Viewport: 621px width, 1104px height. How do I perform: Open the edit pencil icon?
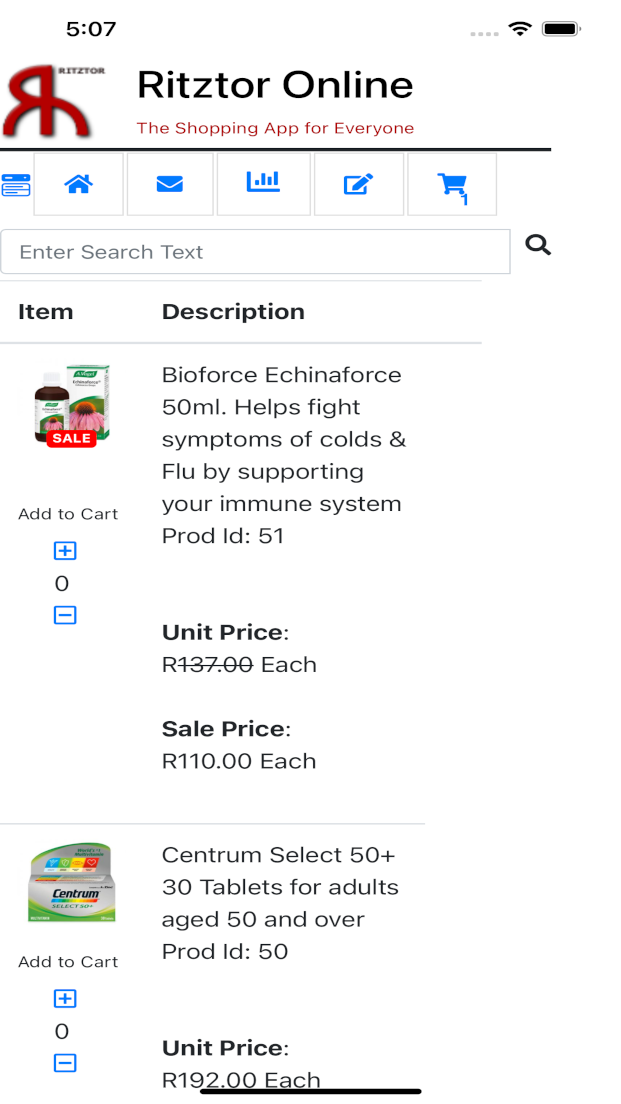tap(358, 184)
